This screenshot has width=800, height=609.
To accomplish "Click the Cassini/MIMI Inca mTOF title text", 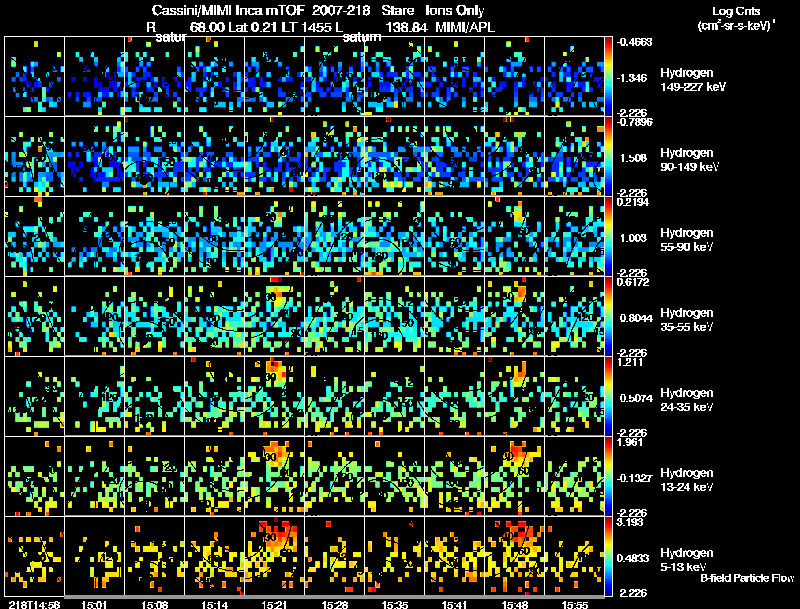I will [x=228, y=11].
